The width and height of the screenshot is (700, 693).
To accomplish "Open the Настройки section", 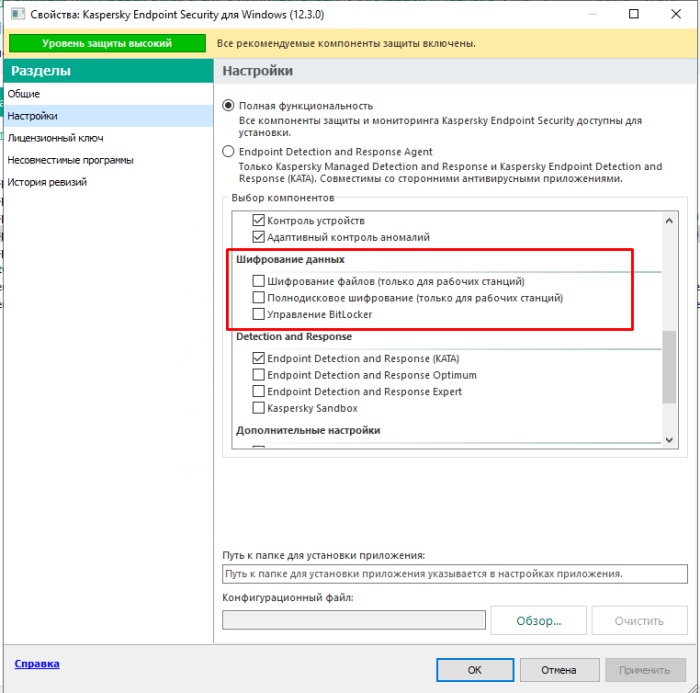I will (108, 116).
